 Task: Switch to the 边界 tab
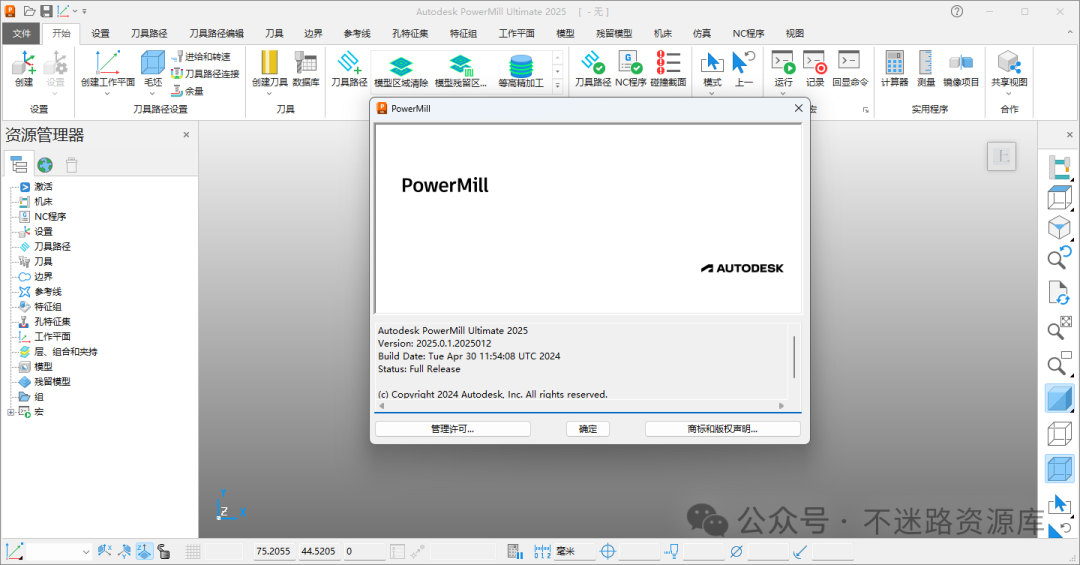pyautogui.click(x=313, y=33)
